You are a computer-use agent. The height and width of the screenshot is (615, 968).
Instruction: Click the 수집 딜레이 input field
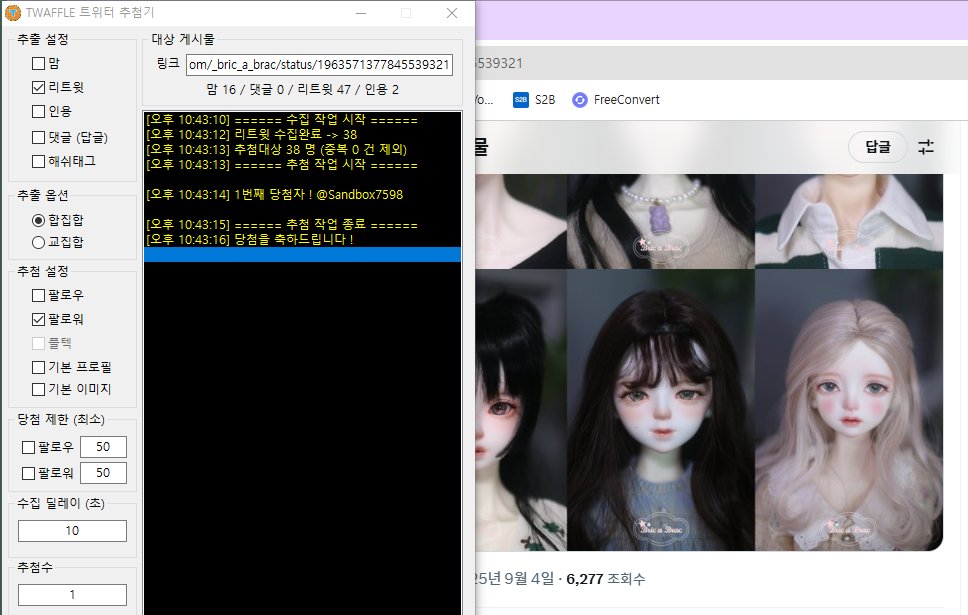(72, 531)
